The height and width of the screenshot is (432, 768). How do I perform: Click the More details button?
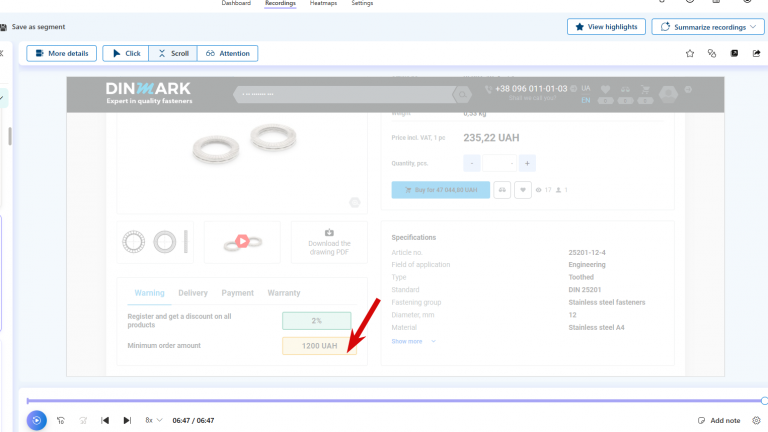point(61,53)
